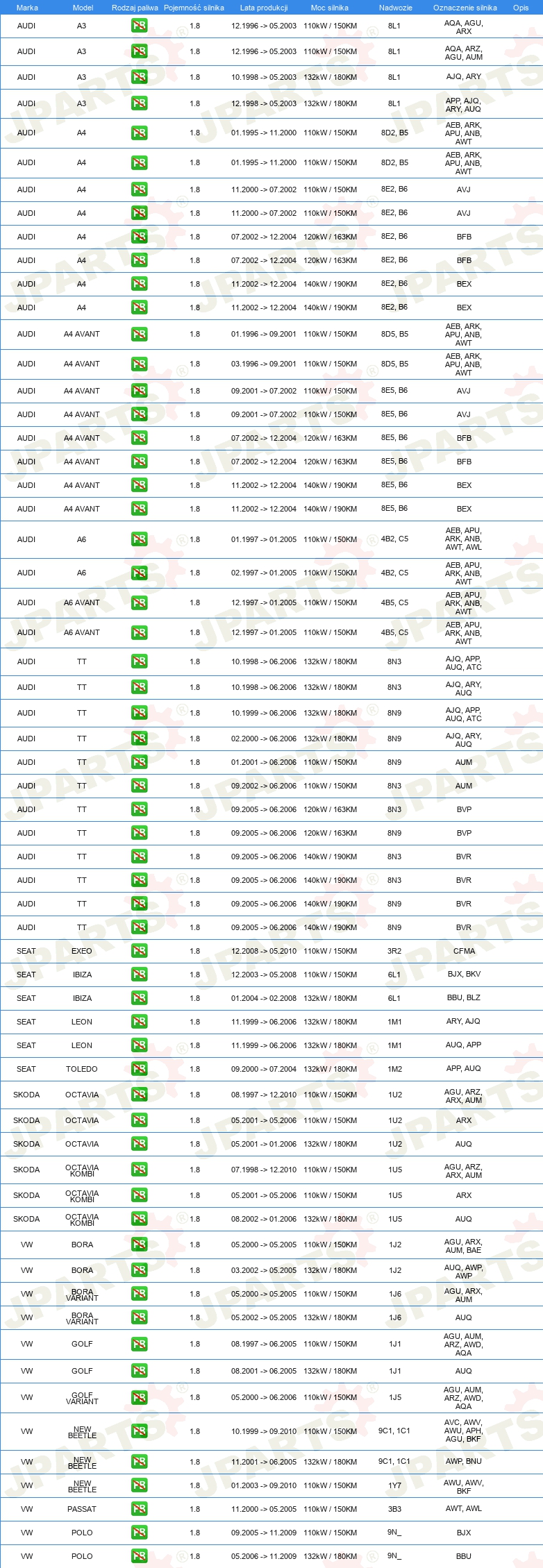The width and height of the screenshot is (543, 1568).
Task: Click fuel icon in AUDI A6 01.1997 row
Action: (139, 539)
